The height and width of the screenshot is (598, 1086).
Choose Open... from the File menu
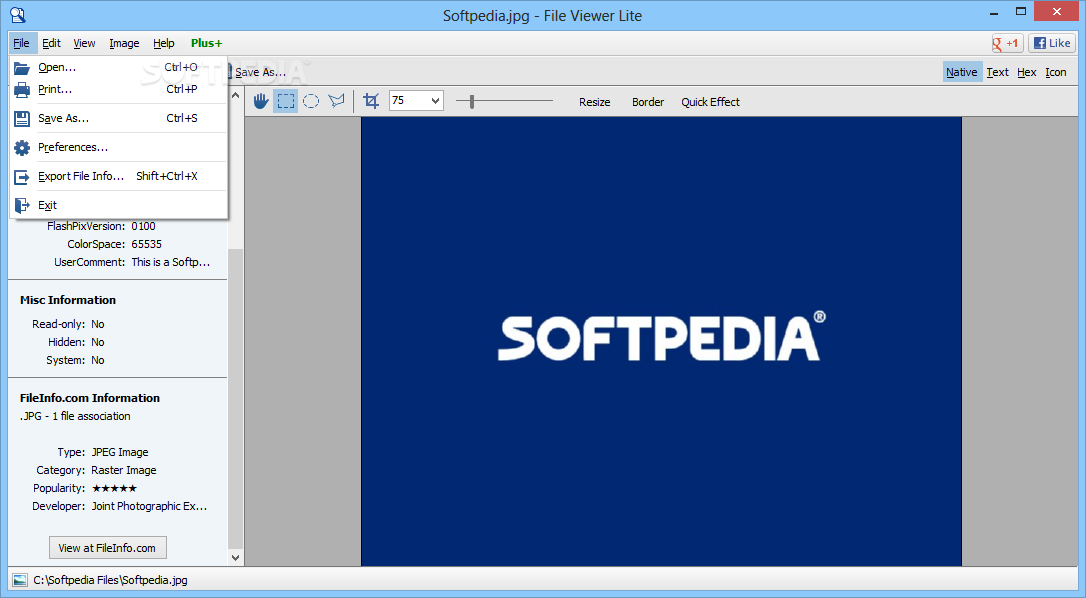(119, 67)
